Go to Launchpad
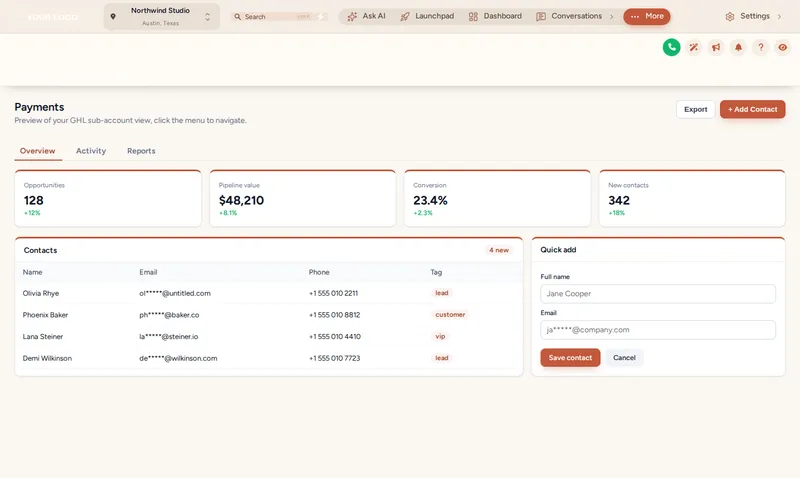Viewport: 800px width, 478px height. (x=427, y=16)
